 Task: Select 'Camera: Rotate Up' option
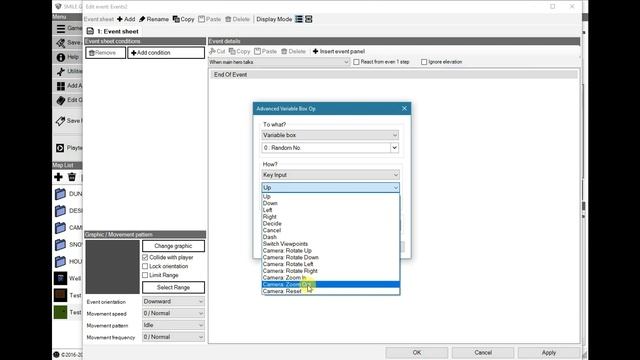[x=331, y=251]
